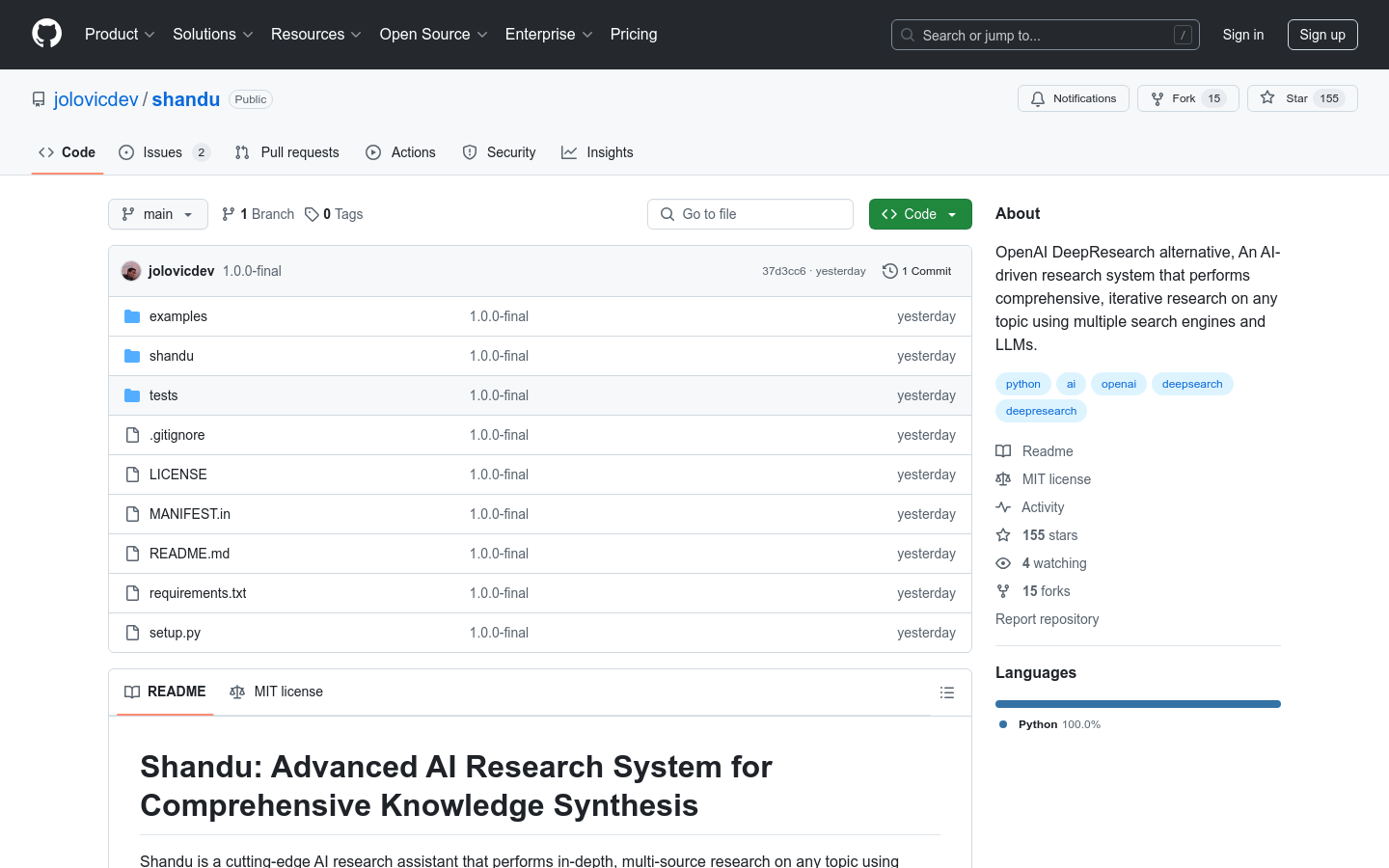
Task: Click the Sign up button
Action: click(1322, 35)
